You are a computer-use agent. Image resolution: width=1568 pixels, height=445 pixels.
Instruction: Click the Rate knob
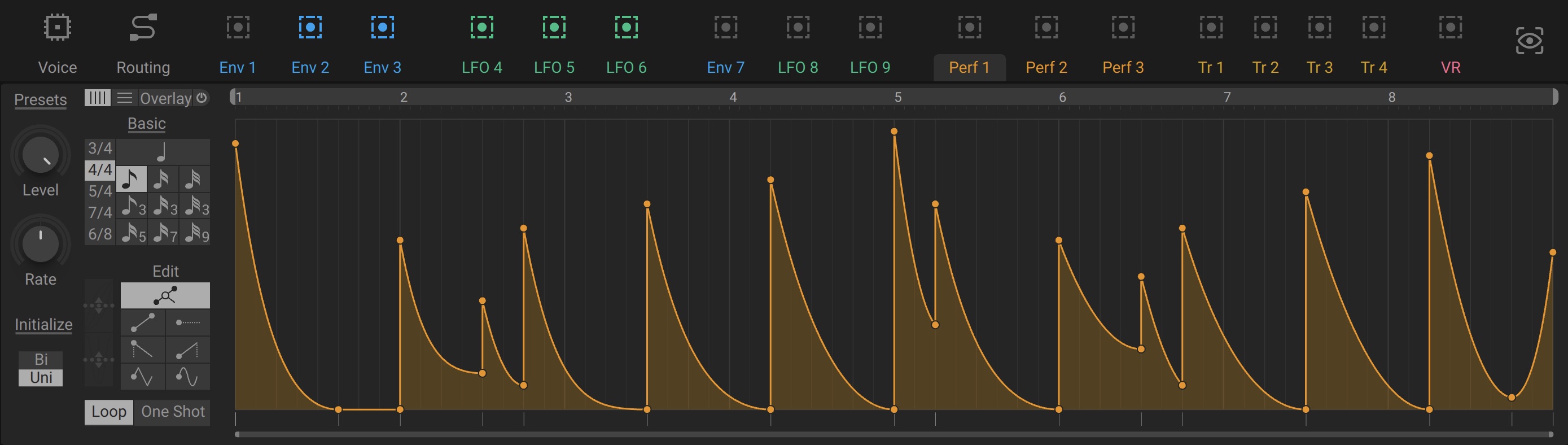[41, 243]
